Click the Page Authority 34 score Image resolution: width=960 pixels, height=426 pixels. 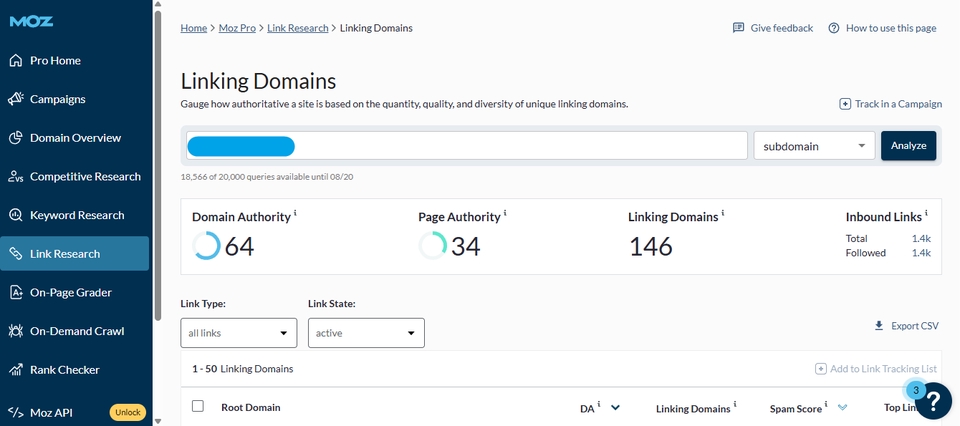[x=466, y=246]
